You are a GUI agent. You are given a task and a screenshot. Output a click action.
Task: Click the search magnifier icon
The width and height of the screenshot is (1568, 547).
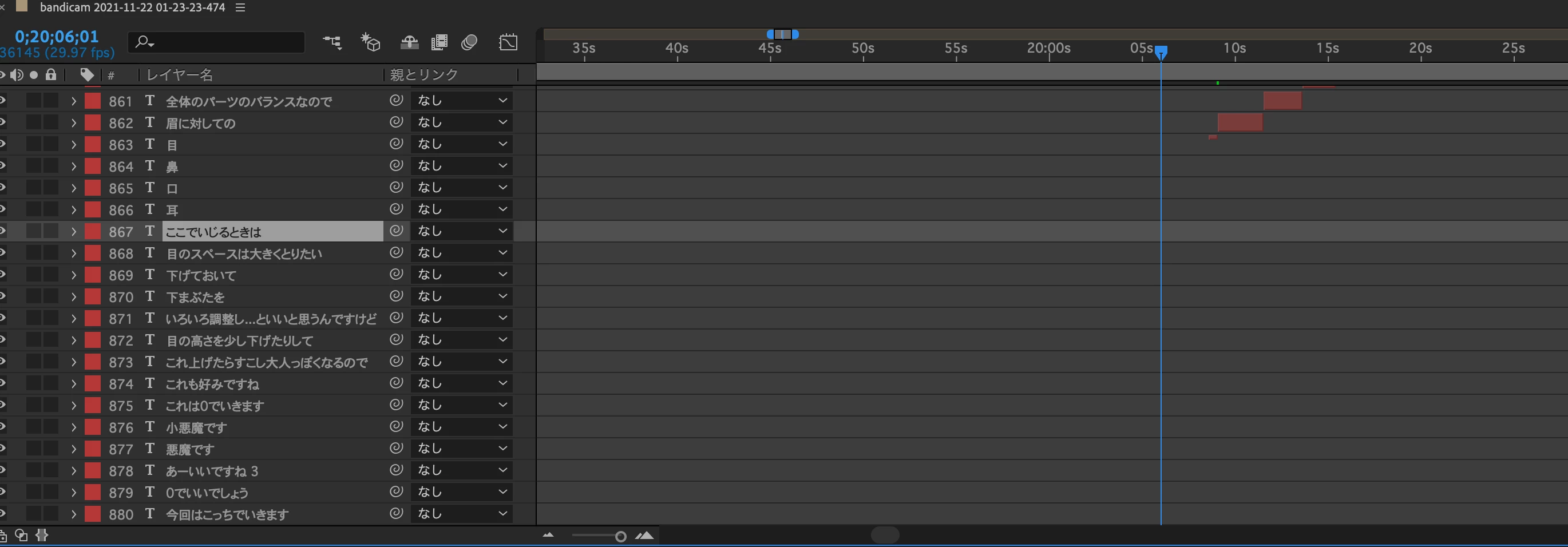click(x=144, y=42)
